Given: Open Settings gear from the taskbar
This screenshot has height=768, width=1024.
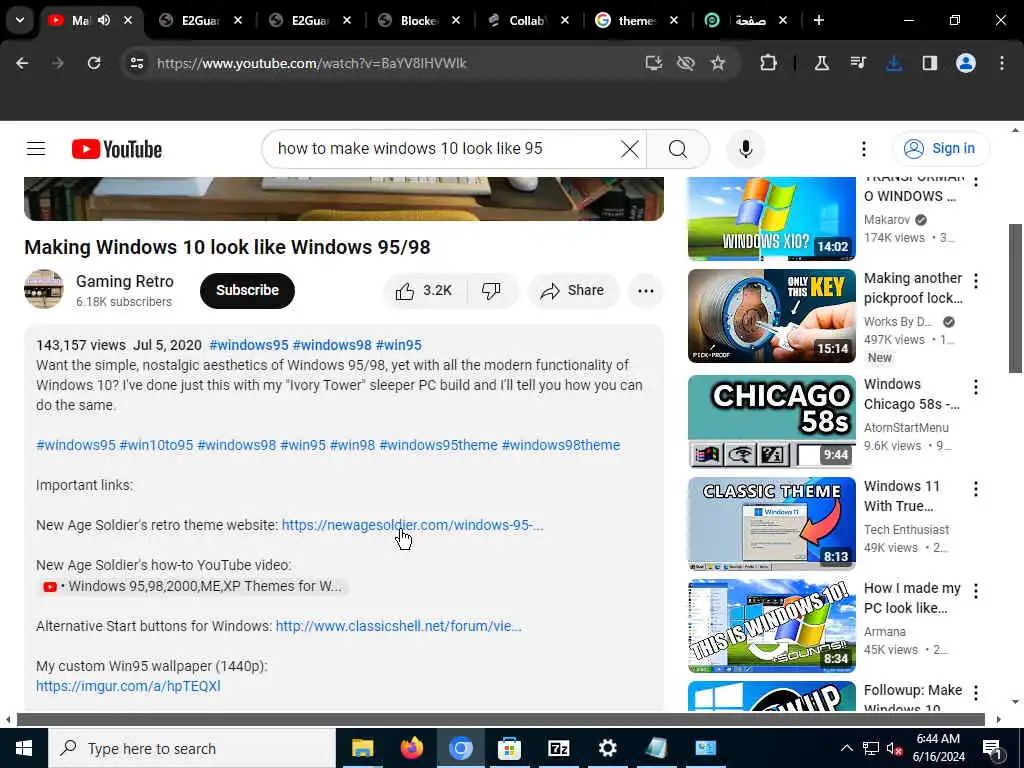Looking at the screenshot, I should pos(607,748).
